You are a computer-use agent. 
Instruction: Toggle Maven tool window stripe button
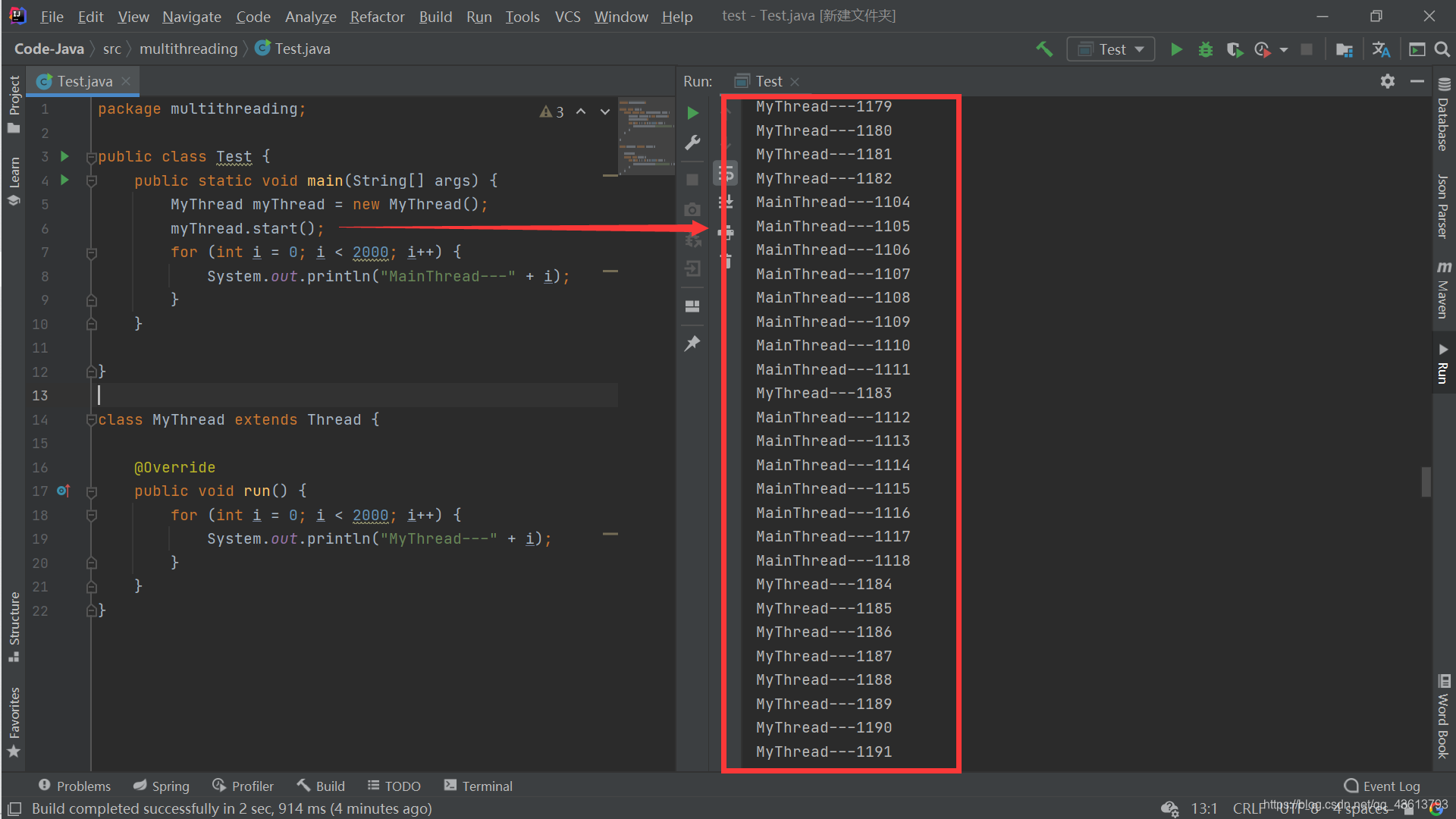coord(1443,289)
